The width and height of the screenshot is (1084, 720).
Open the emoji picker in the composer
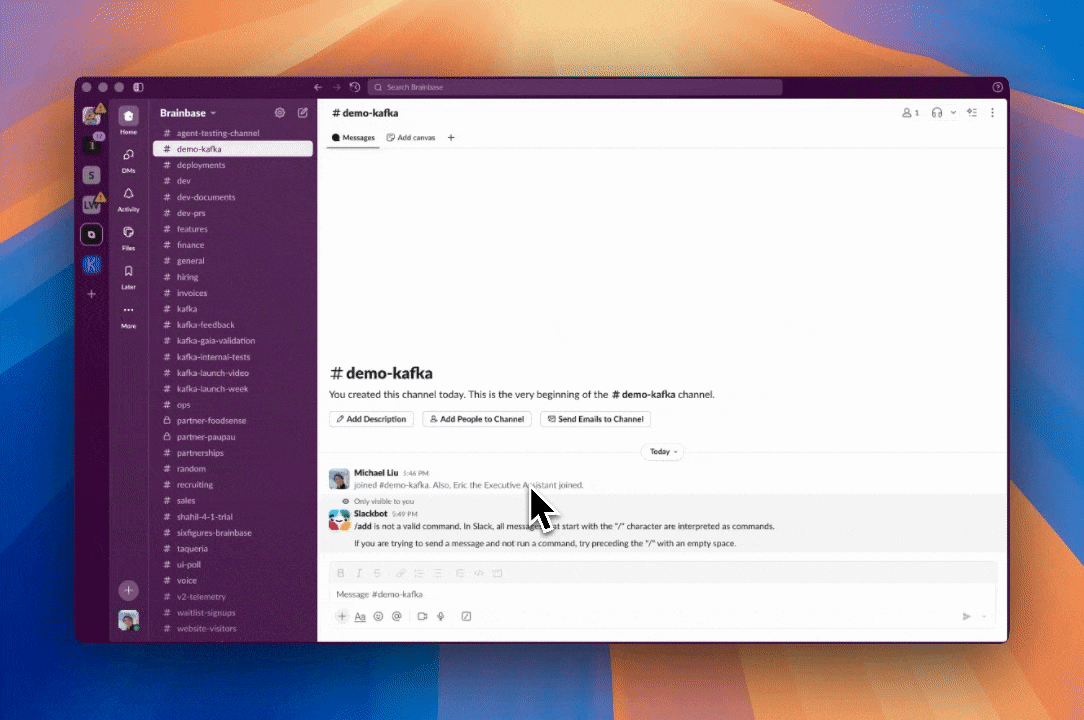point(378,616)
